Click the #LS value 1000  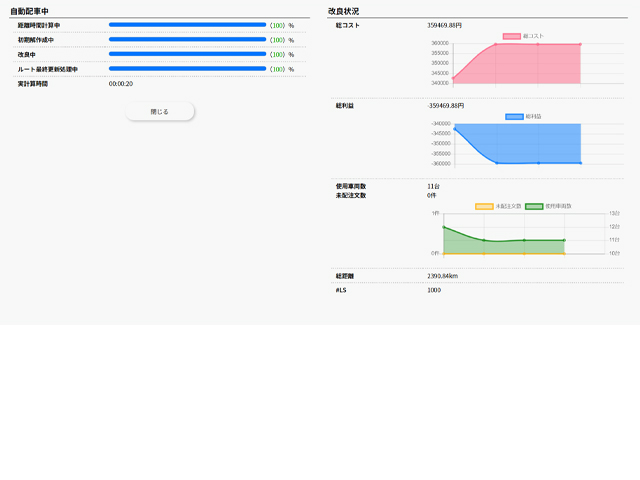click(x=434, y=290)
